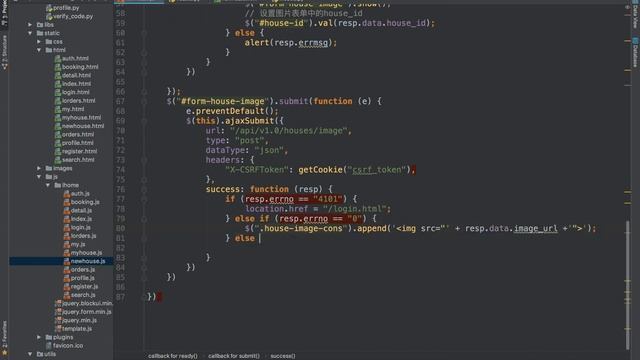The width and height of the screenshot is (640, 360).
Task: Click the booking.js file icon
Action: coord(67,202)
